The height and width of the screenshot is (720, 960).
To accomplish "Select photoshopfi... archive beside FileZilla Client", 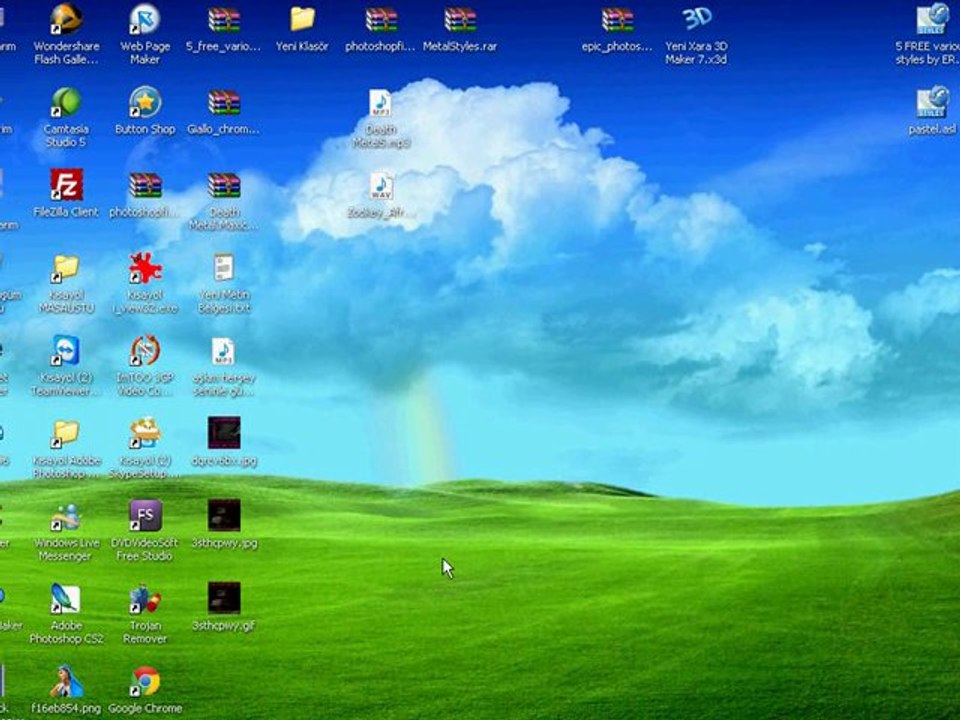I will point(145,186).
